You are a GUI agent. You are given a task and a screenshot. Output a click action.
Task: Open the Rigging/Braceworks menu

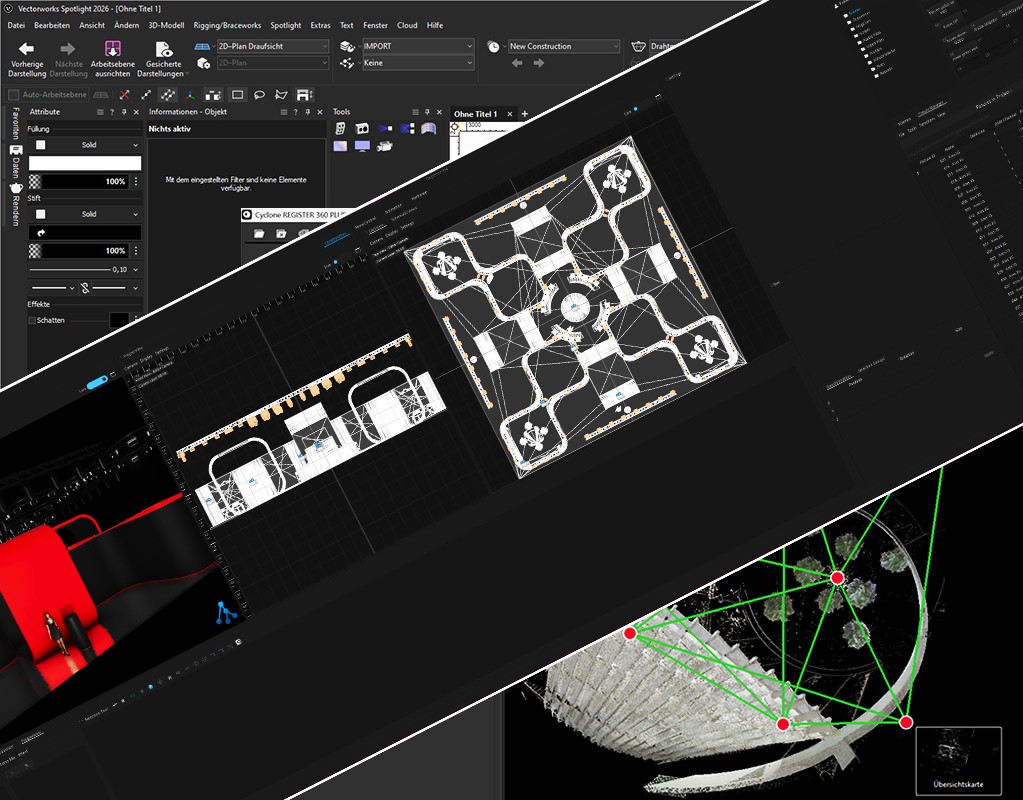[x=227, y=25]
